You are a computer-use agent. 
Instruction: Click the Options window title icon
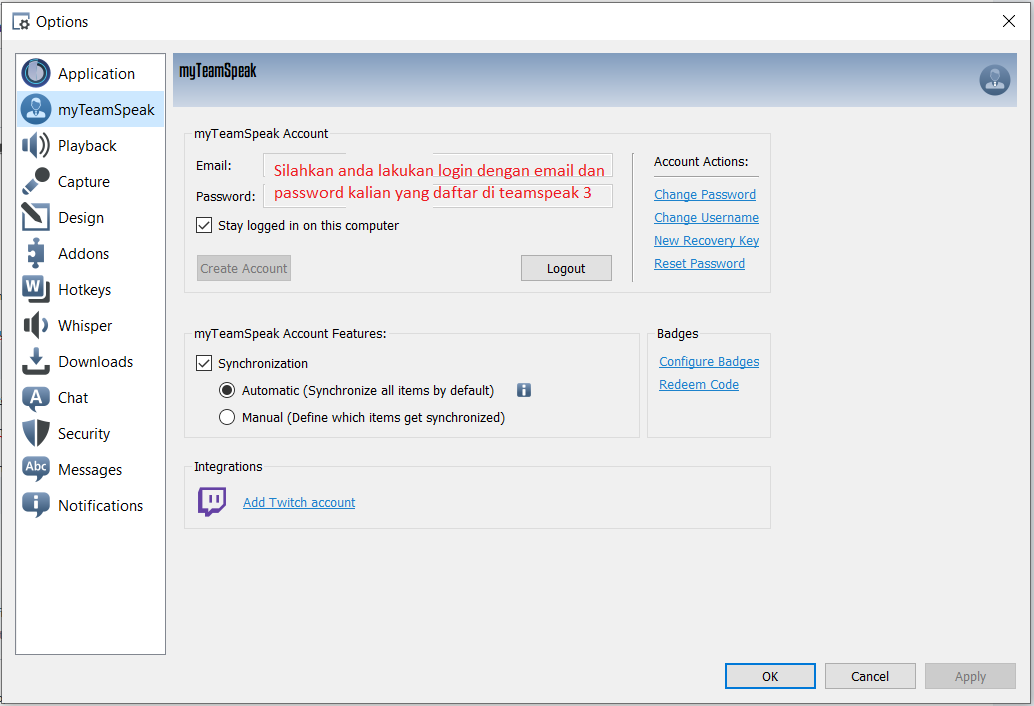click(x=20, y=22)
